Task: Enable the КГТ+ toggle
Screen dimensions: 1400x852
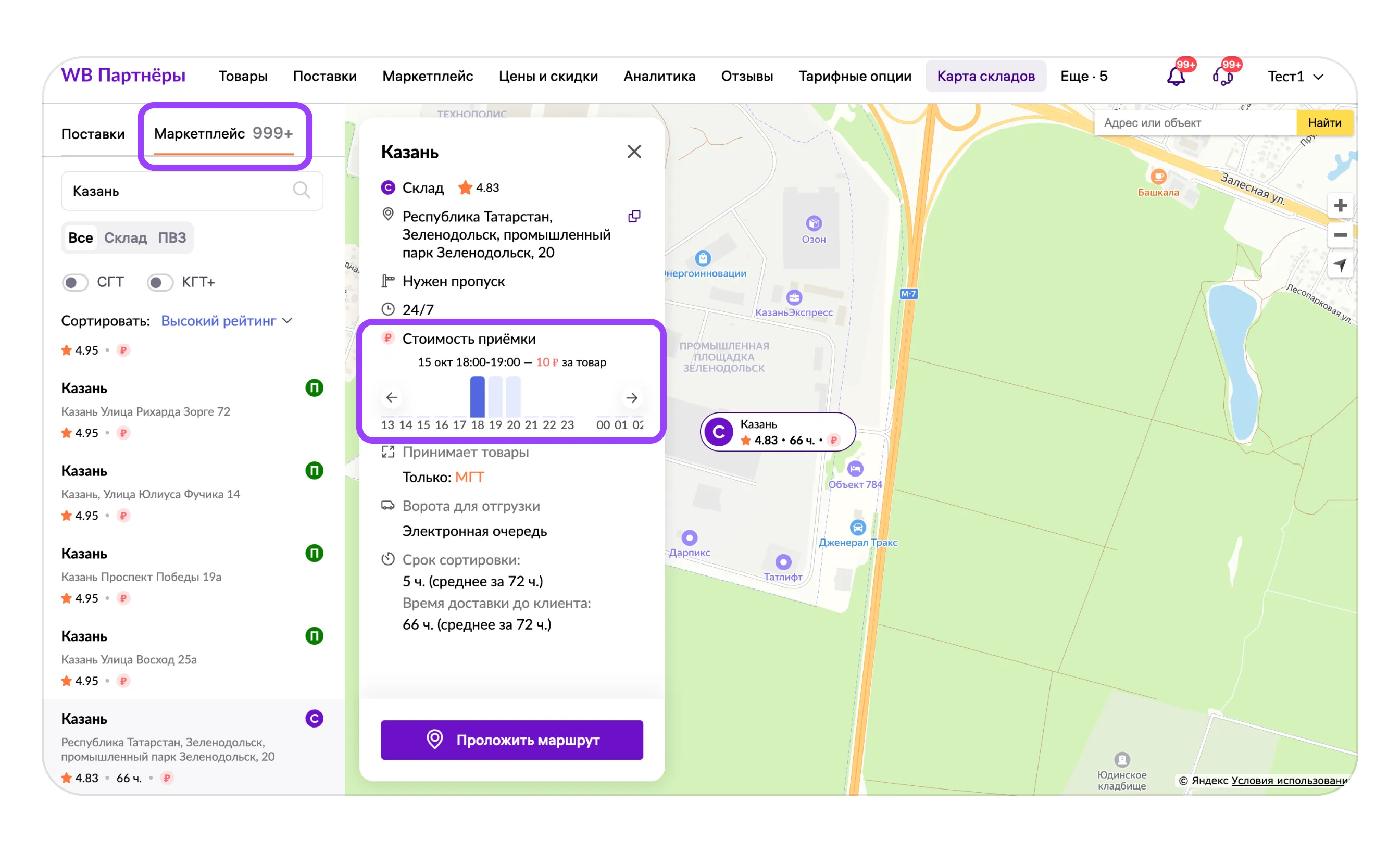Action: (x=160, y=282)
